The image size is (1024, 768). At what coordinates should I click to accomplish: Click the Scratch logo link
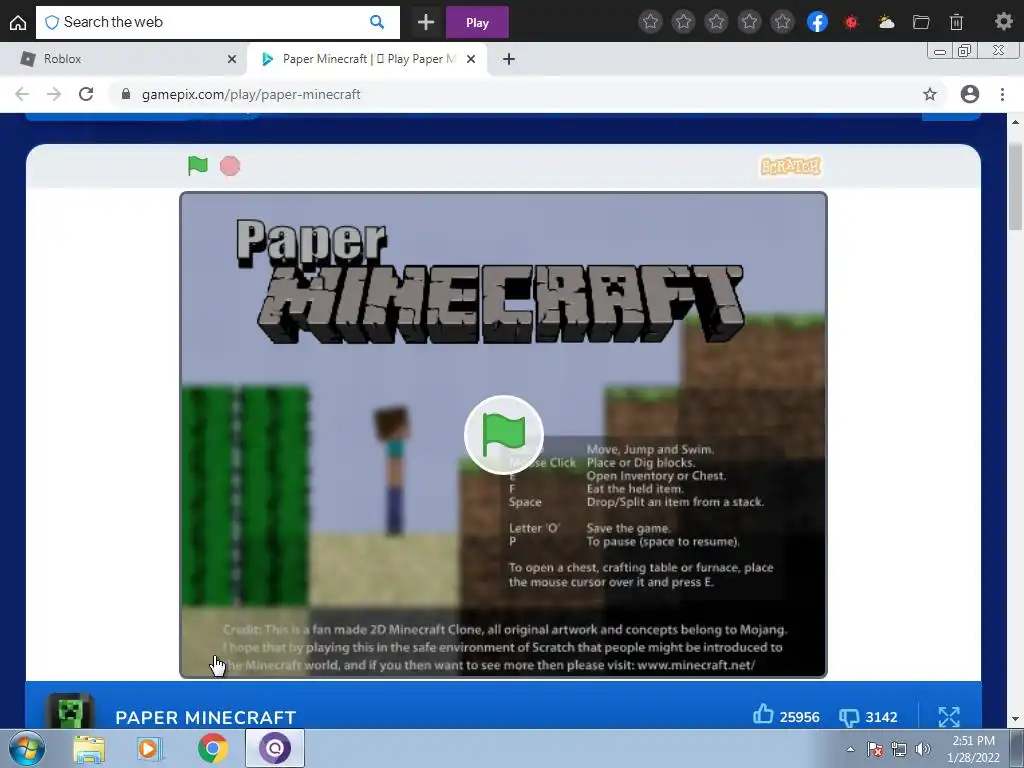click(791, 167)
